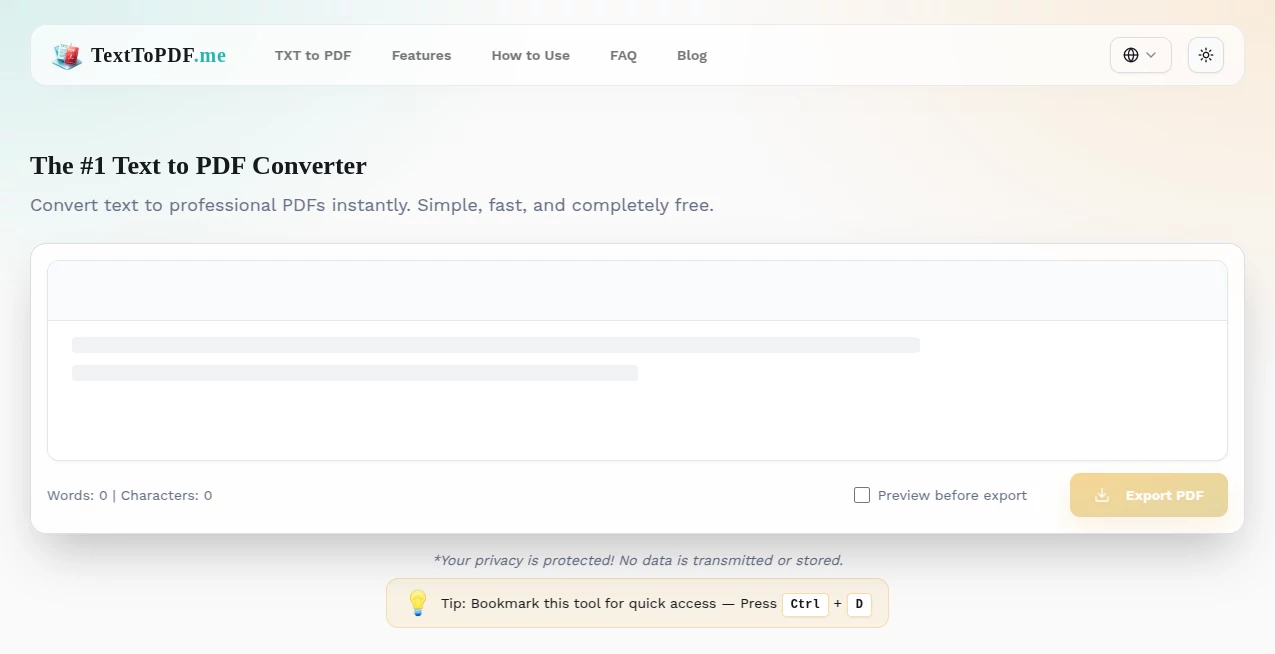The width and height of the screenshot is (1275, 654).
Task: Click the TextToPDF.me site name link
Action: [159, 55]
